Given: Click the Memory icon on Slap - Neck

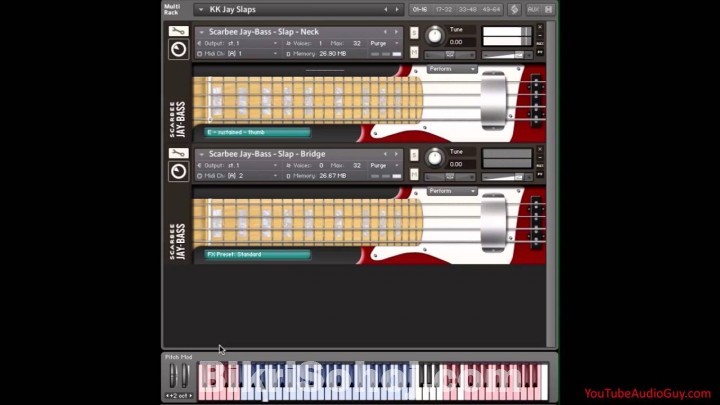Looking at the screenshot, I should 288,54.
